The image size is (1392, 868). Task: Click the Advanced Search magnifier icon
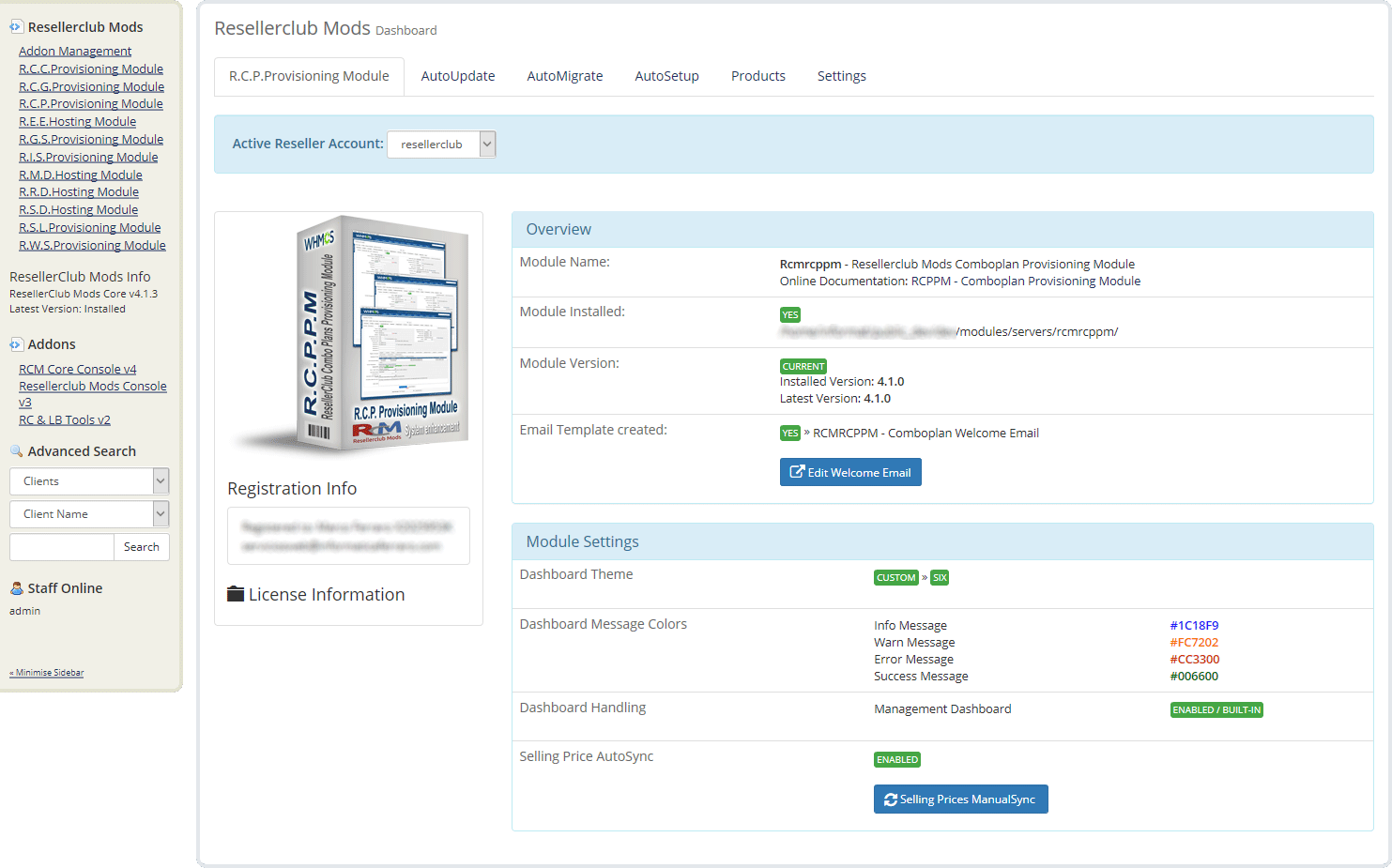[16, 451]
